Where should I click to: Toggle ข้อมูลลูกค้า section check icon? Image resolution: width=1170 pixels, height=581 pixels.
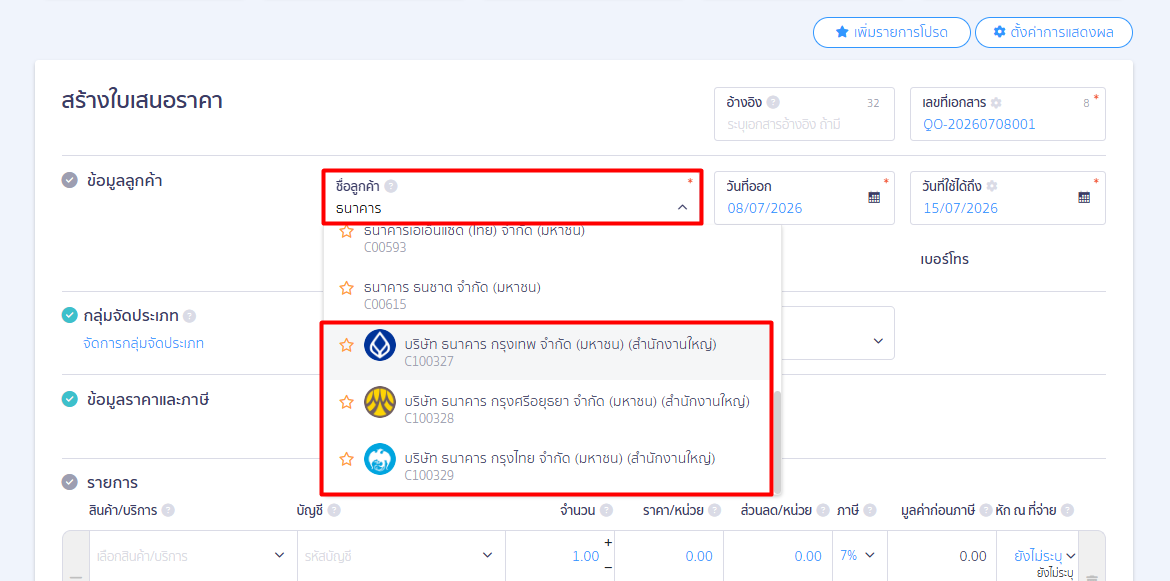coord(69,180)
